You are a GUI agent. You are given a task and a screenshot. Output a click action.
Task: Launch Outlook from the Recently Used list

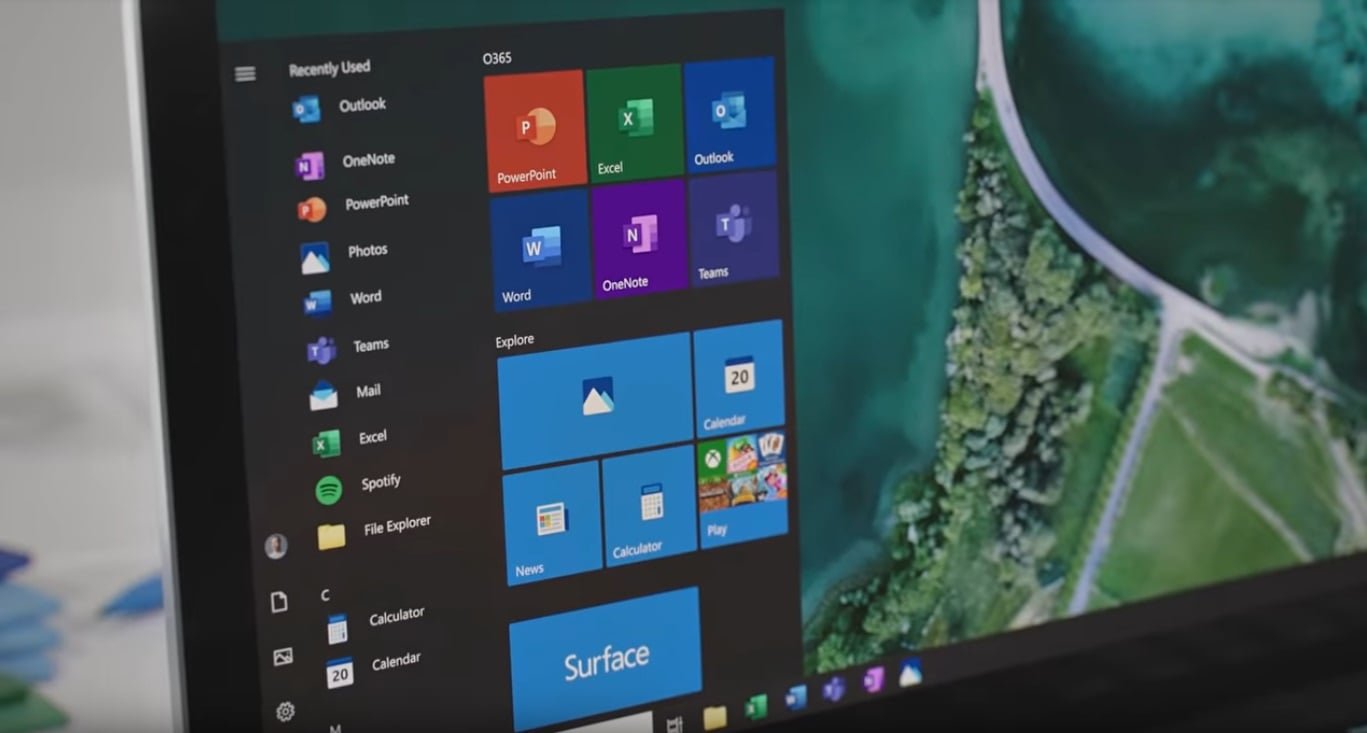point(339,107)
